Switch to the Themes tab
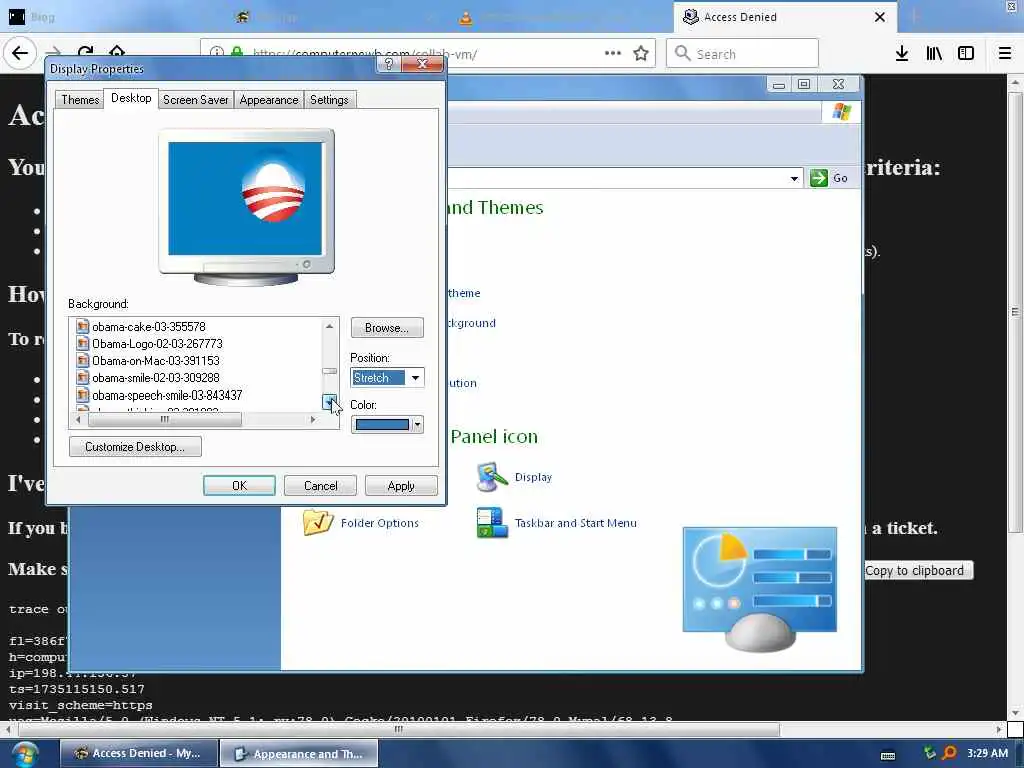The width and height of the screenshot is (1024, 768). tap(80, 100)
